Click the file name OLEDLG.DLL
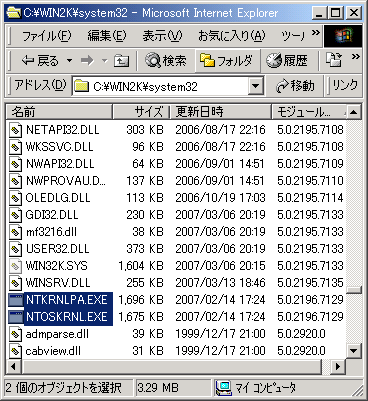Screen dimensions: 368x401 click(x=58, y=198)
